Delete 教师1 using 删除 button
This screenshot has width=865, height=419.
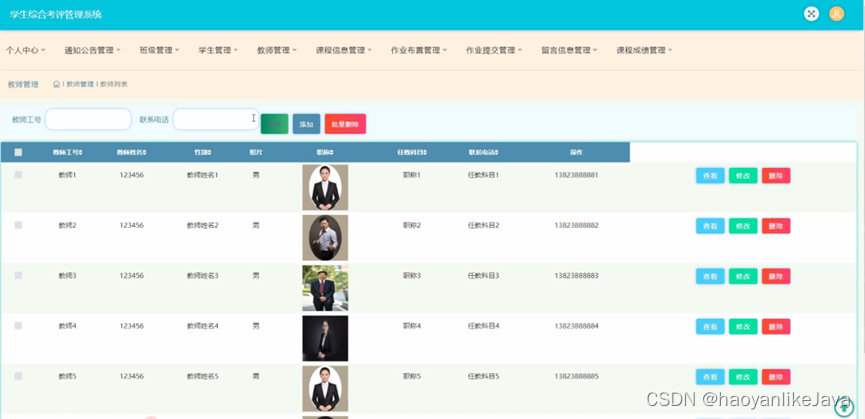tap(776, 176)
